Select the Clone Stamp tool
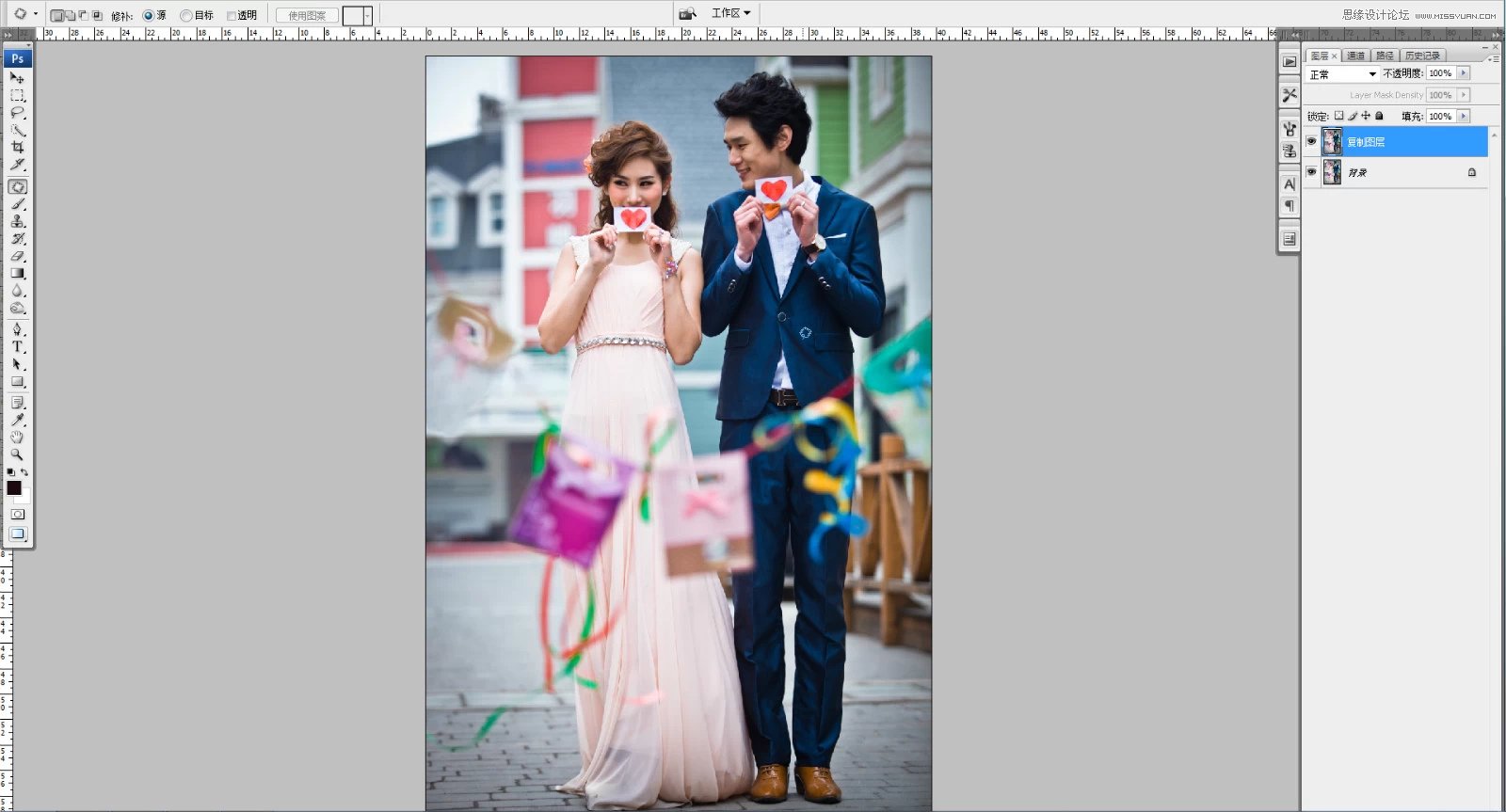 point(17,221)
